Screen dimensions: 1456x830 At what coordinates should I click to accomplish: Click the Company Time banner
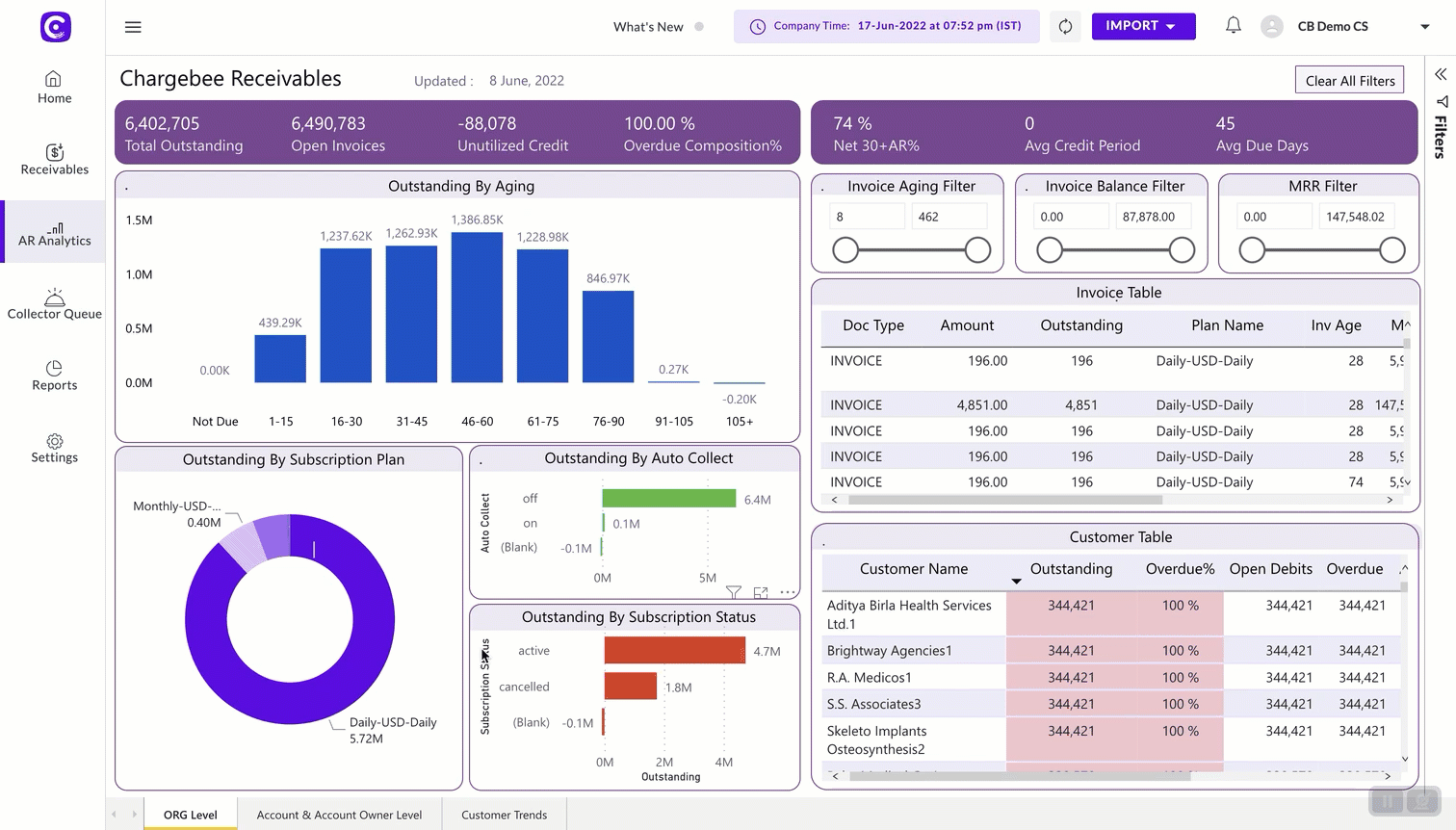click(887, 26)
